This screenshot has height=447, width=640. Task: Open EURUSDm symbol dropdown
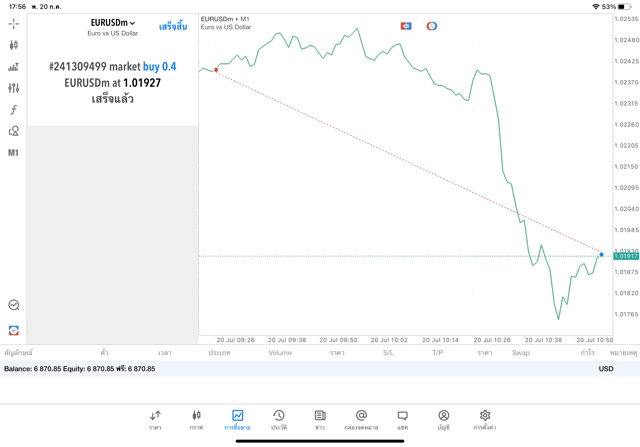click(113, 23)
